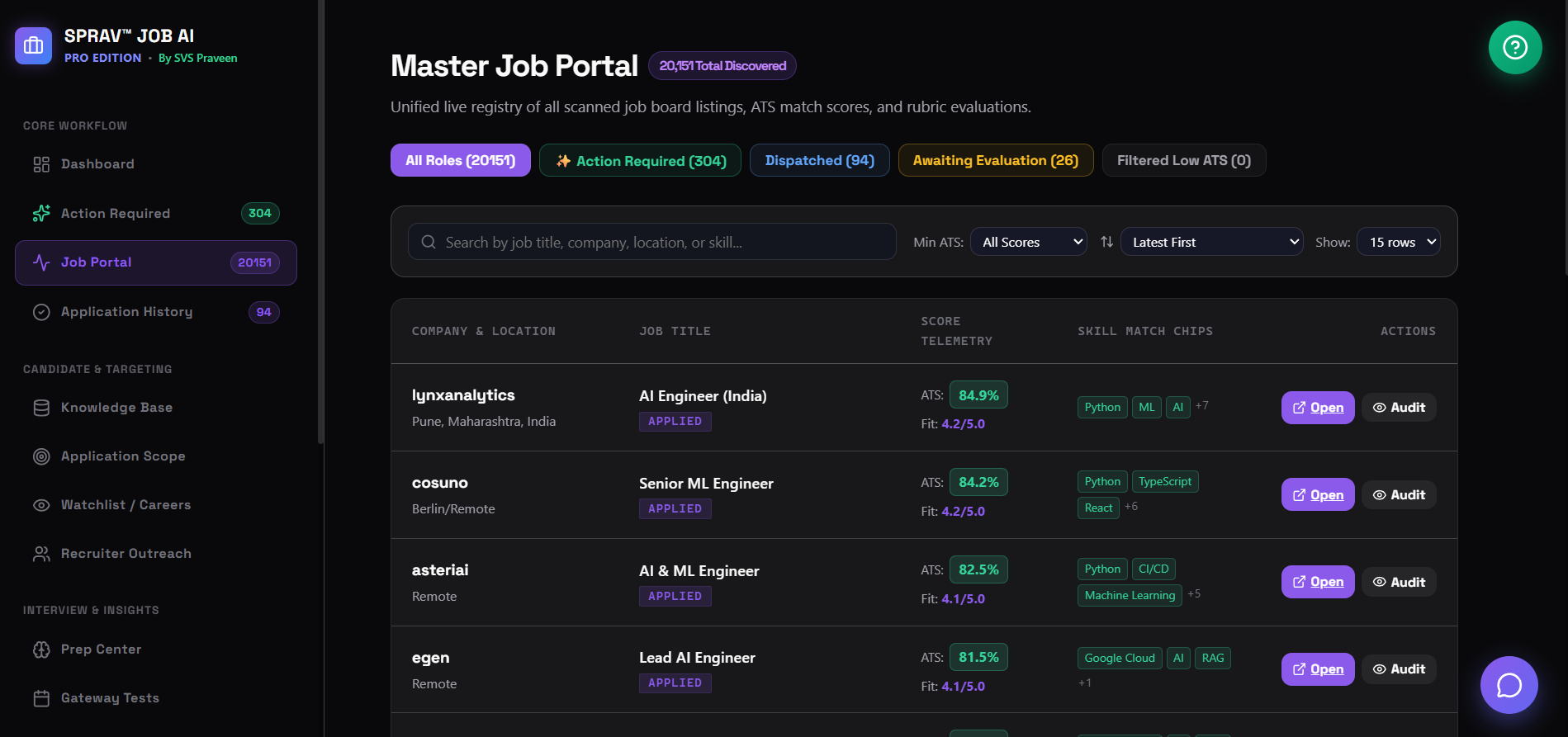Switch to Filtered Low ATS (0) tab

click(x=1184, y=160)
